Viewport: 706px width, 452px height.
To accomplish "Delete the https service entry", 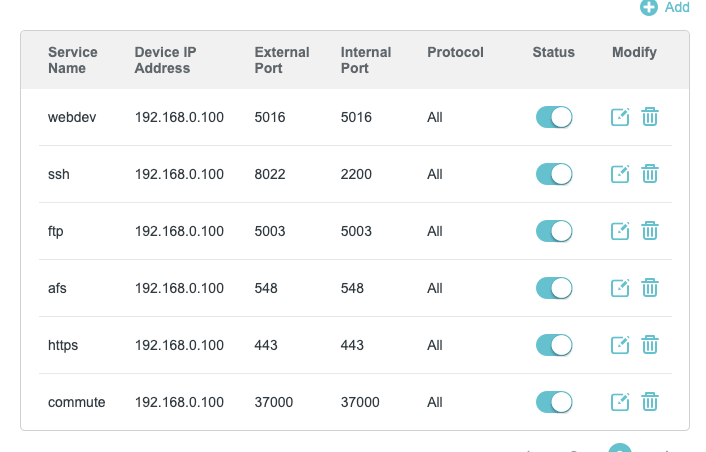I will pyautogui.click(x=650, y=345).
